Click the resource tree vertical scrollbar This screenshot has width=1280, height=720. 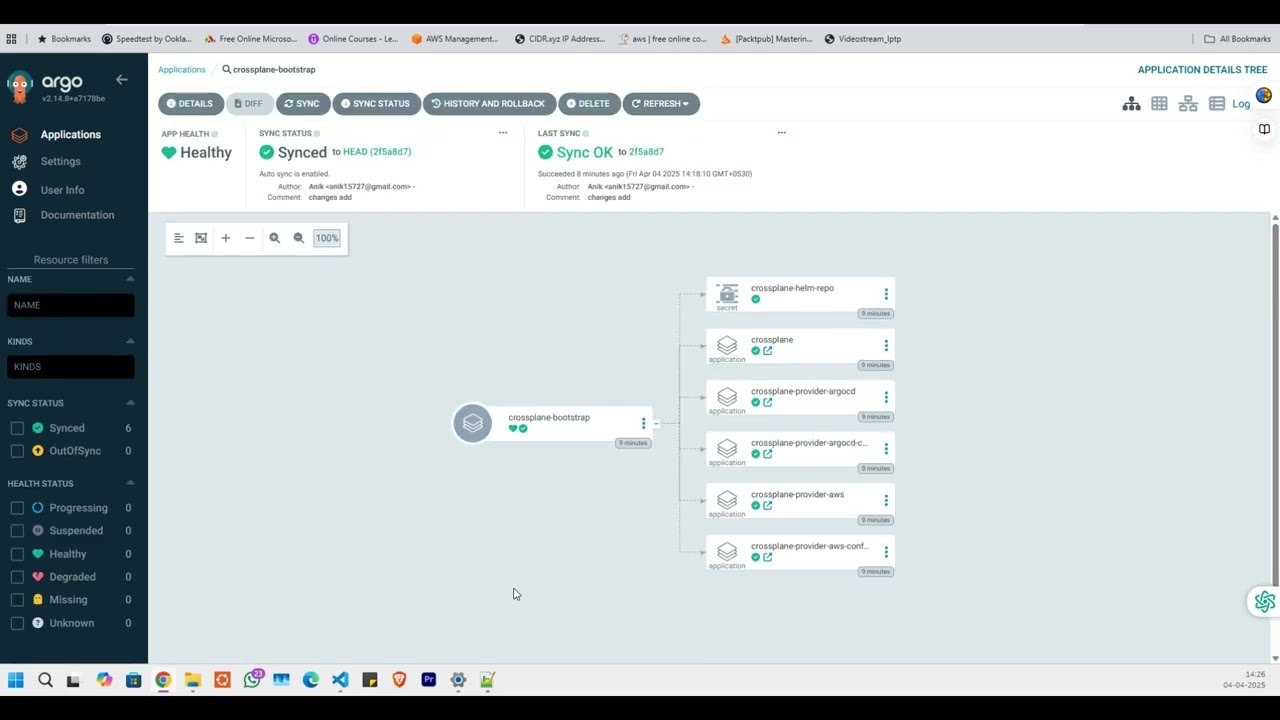coord(1275,405)
